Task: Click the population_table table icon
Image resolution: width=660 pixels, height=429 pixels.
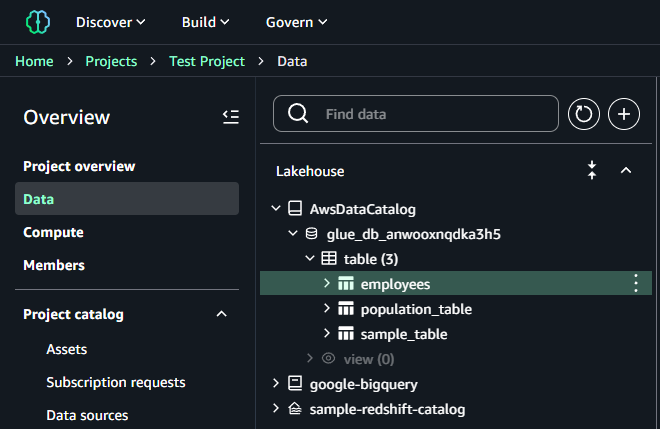Action: [x=346, y=309]
